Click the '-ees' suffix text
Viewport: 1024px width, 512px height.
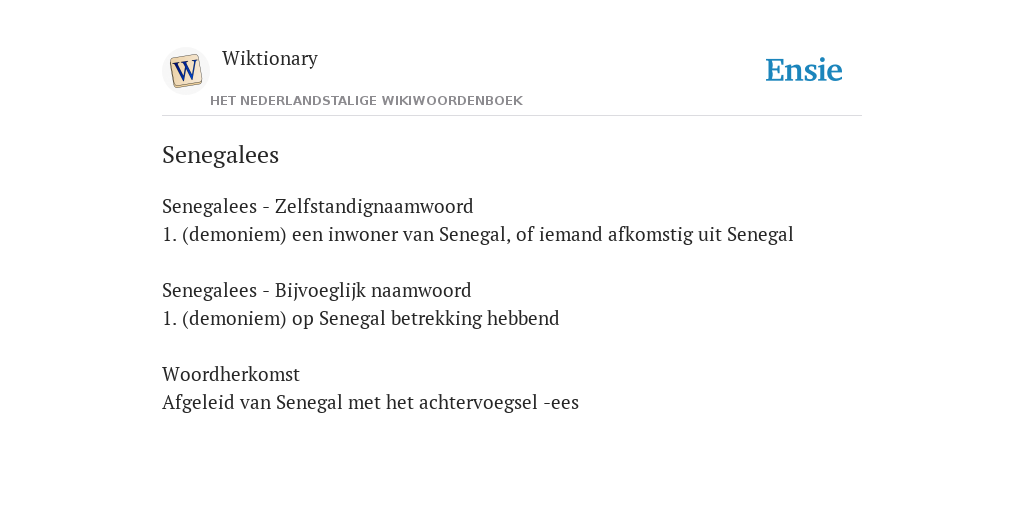561,403
